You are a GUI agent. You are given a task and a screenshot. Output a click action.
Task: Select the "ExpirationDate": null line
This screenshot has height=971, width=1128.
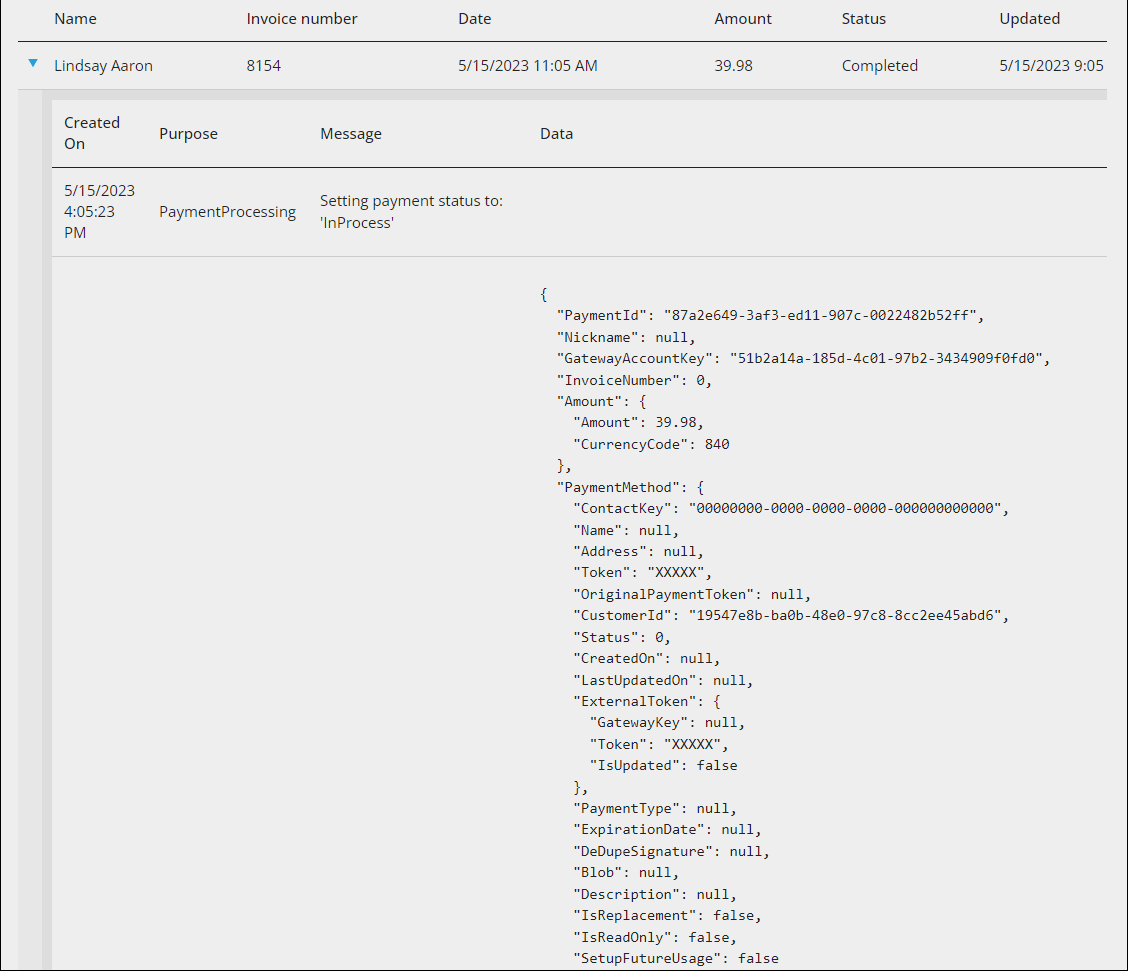667,829
